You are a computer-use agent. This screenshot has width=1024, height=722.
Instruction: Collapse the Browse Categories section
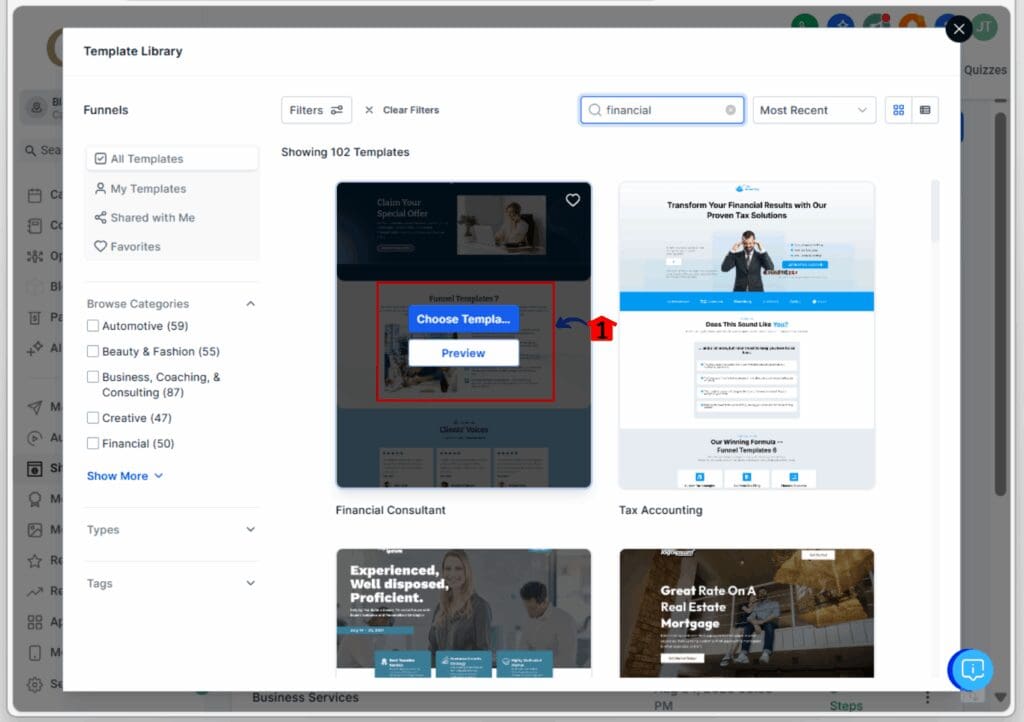pos(250,303)
